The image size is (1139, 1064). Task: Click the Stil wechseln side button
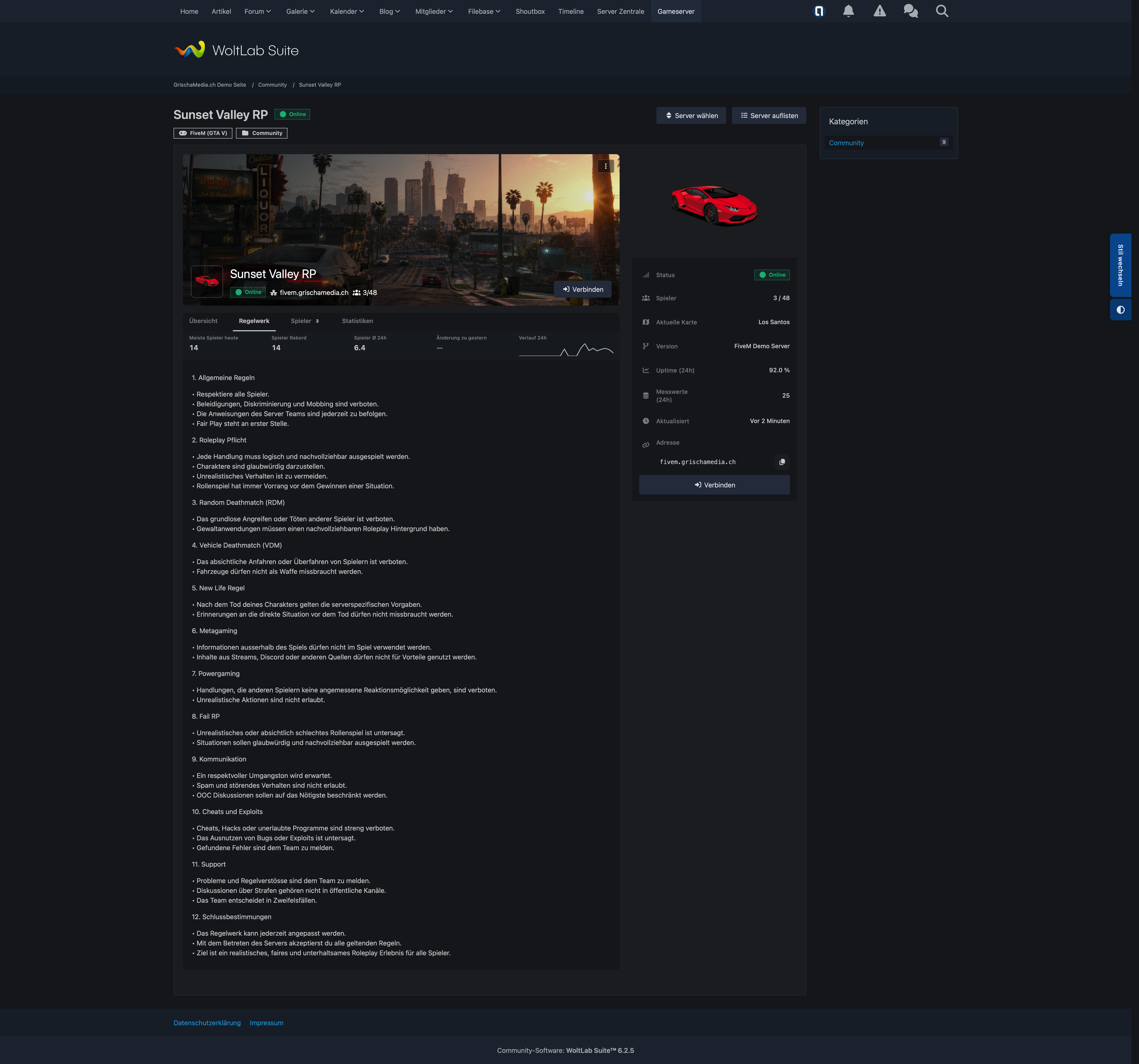pyautogui.click(x=1121, y=265)
